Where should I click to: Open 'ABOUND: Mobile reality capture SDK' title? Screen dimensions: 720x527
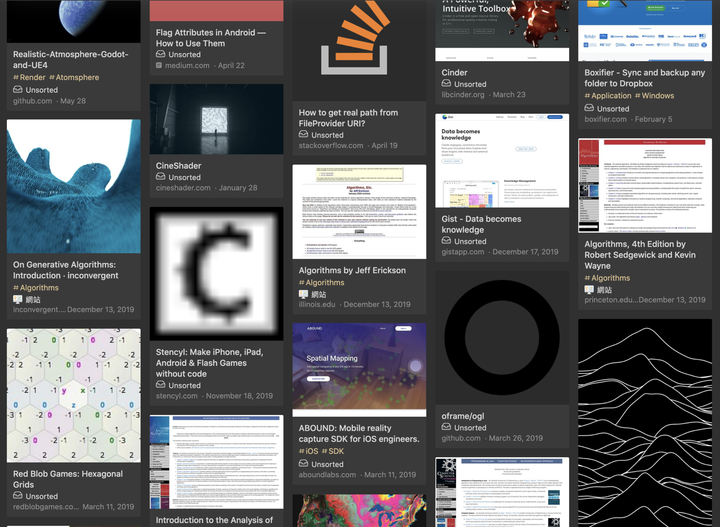359,433
